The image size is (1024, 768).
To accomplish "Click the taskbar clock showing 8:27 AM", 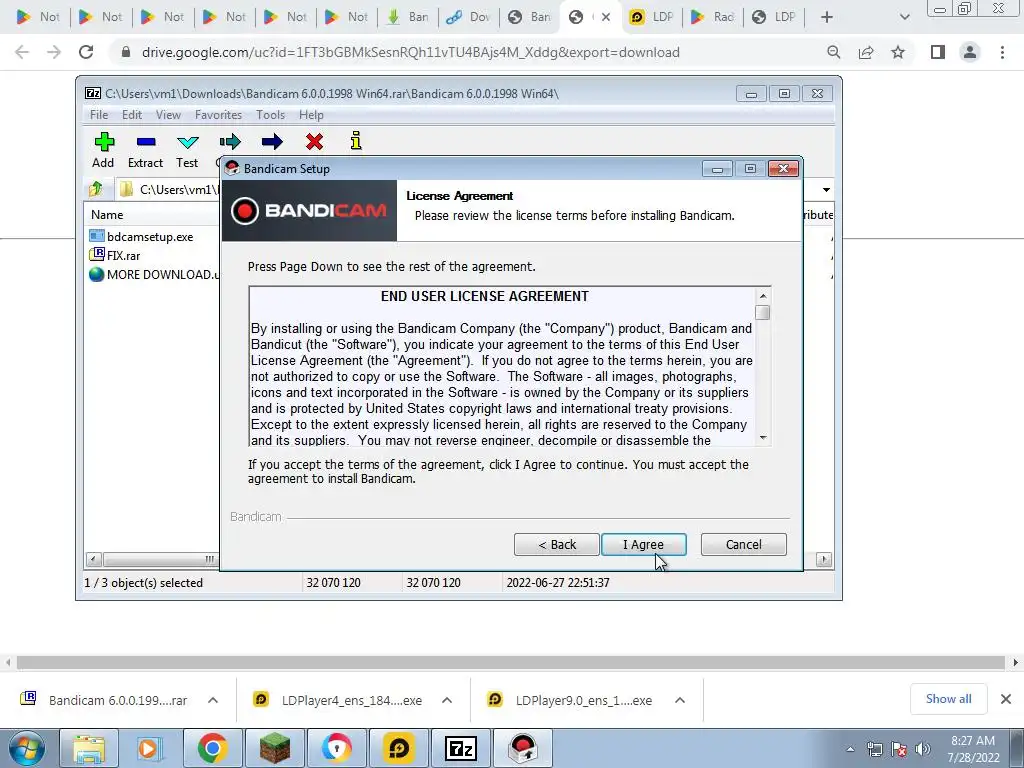I will coord(973,749).
